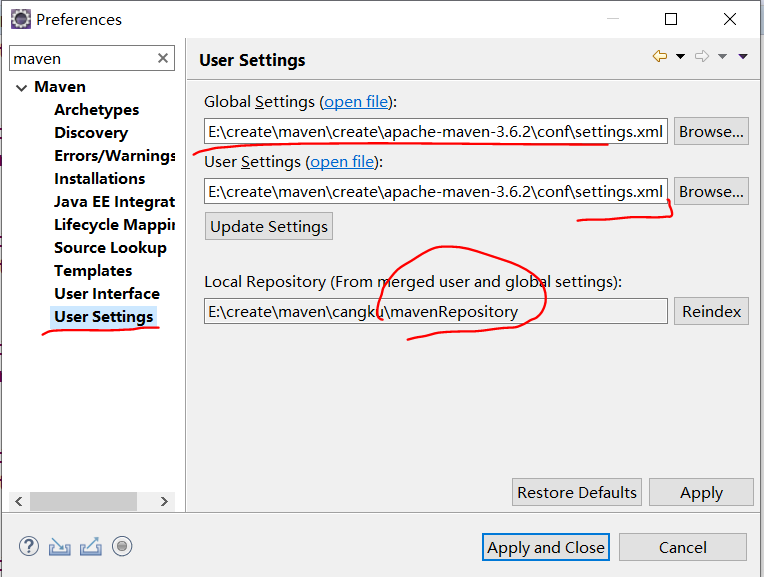Open the Lifecycle Mappings page
The height and width of the screenshot is (577, 764).
click(x=115, y=225)
